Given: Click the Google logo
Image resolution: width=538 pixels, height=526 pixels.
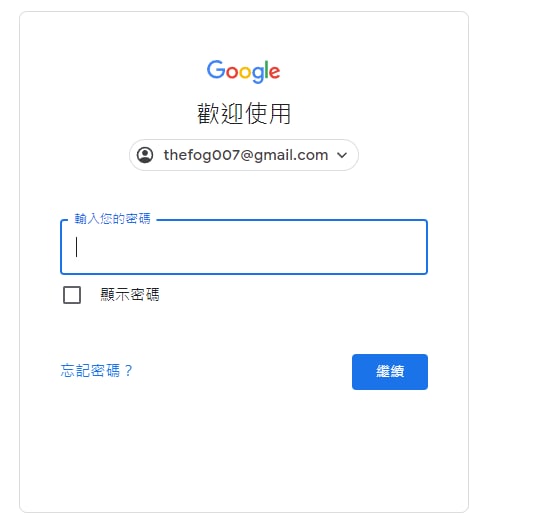Looking at the screenshot, I should 243,71.
